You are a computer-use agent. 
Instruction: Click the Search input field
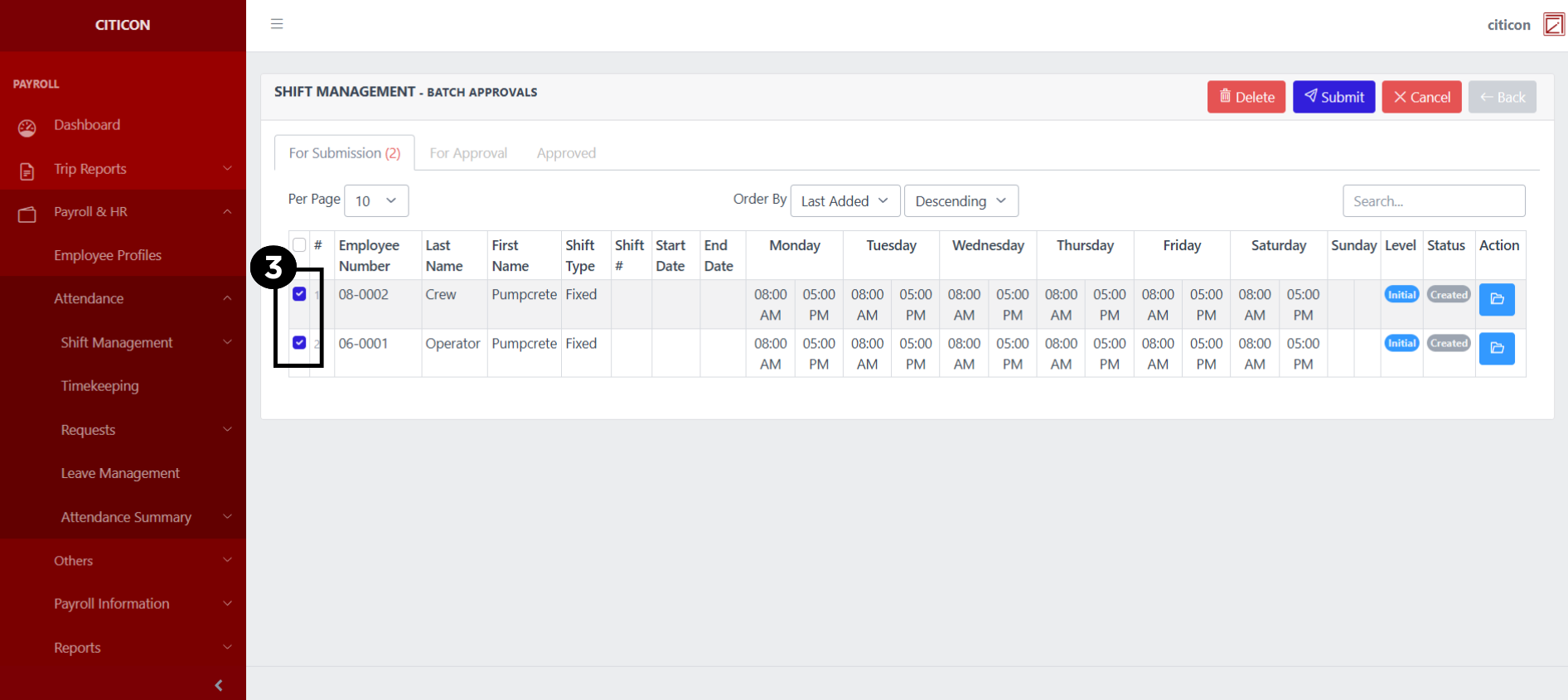(x=1433, y=200)
